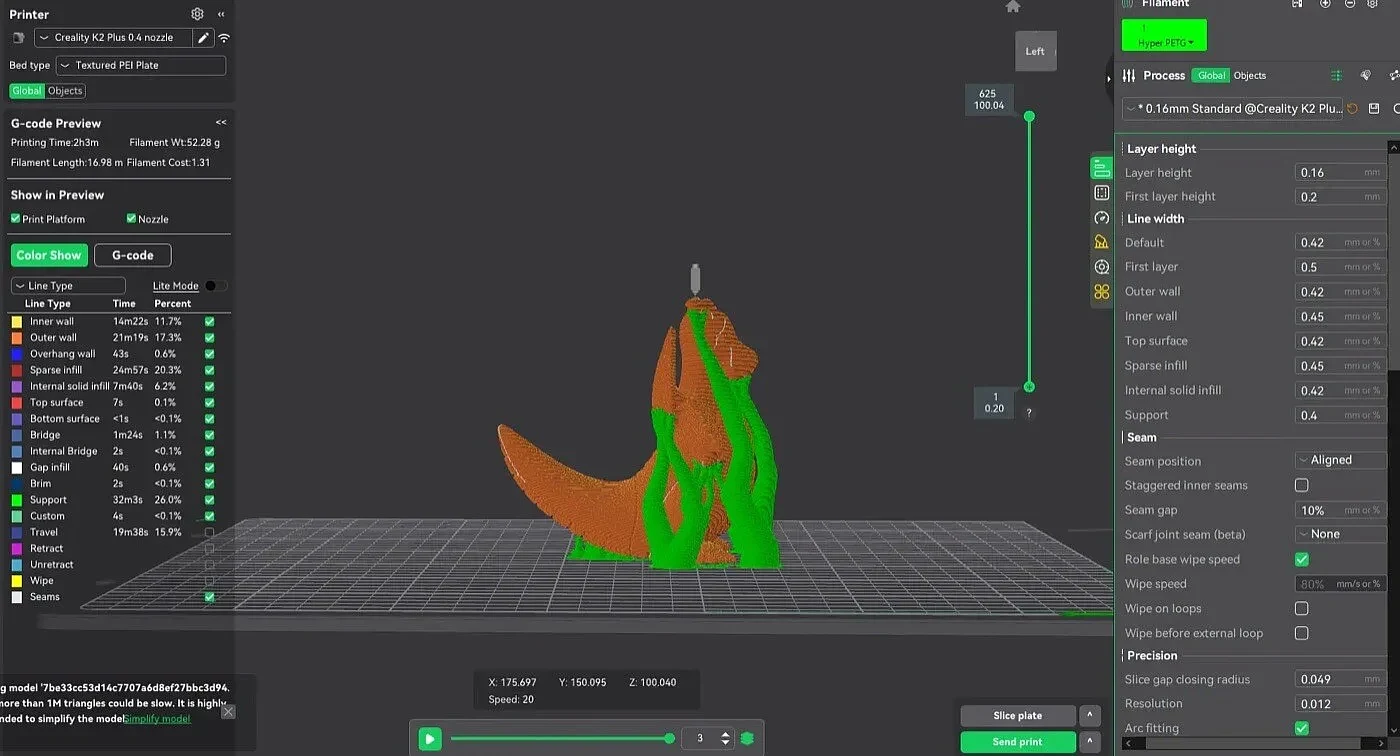Click the Color Show button
Screen dimensions: 1400x756
click(x=49, y=255)
